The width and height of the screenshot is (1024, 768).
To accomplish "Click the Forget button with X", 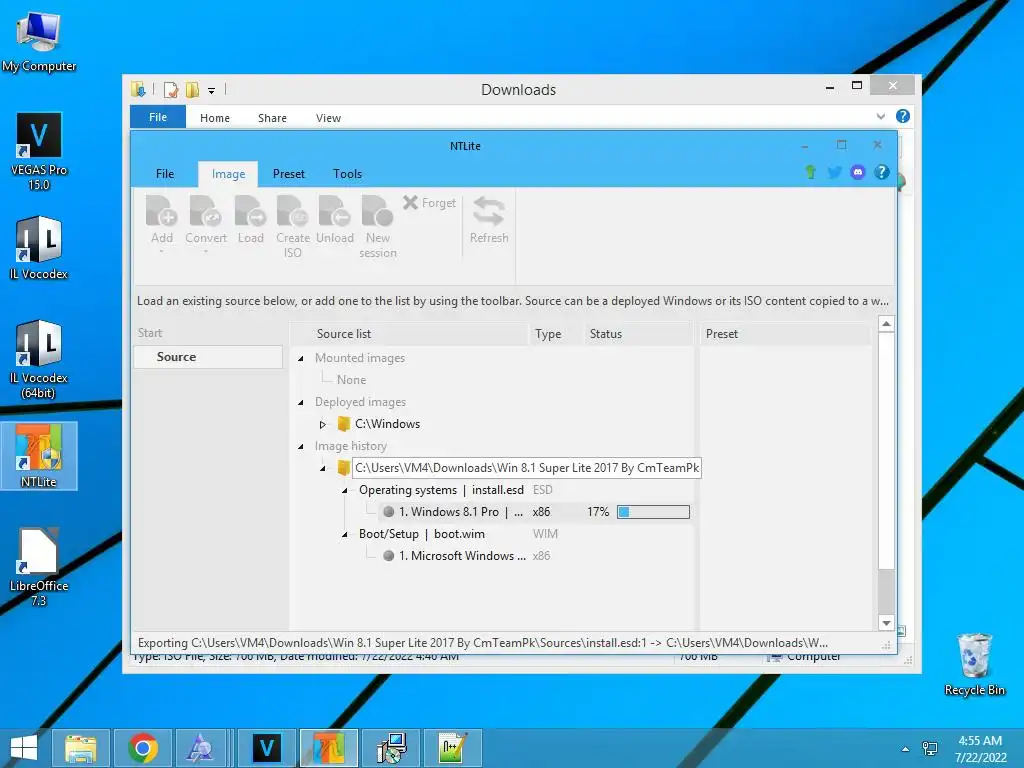I will [429, 202].
